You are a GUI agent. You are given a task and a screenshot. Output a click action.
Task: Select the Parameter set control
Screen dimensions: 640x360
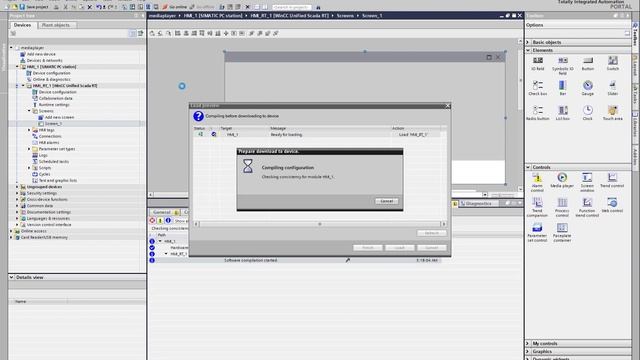537,233
